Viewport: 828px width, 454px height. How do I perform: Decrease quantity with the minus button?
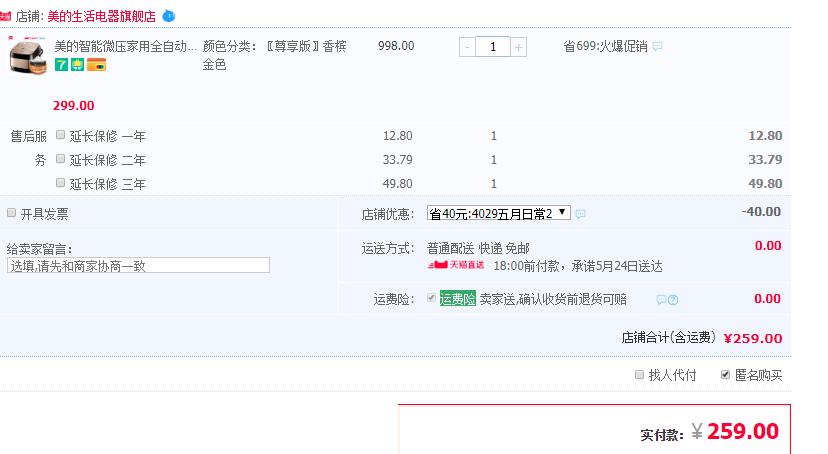tap(467, 47)
